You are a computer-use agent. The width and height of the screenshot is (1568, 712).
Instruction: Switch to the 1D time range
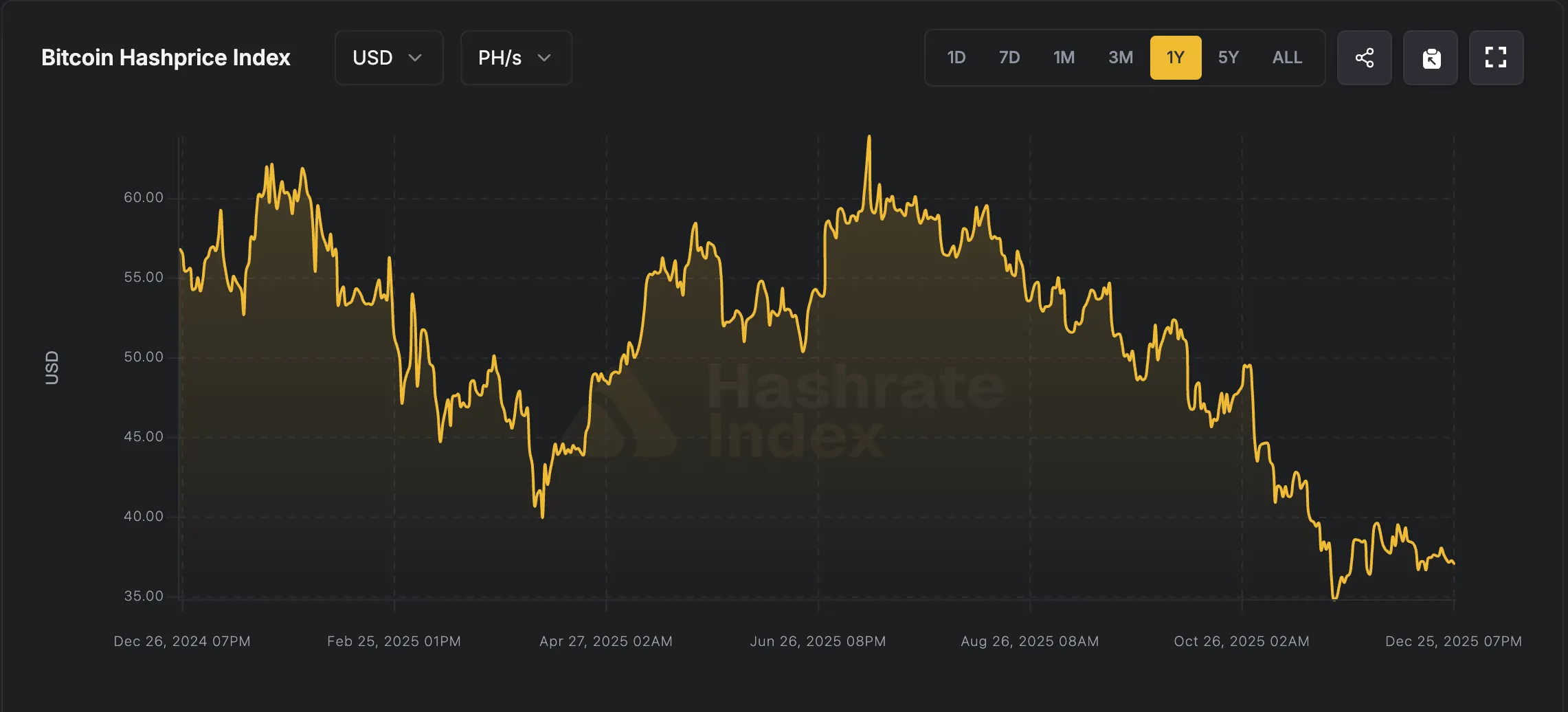956,58
